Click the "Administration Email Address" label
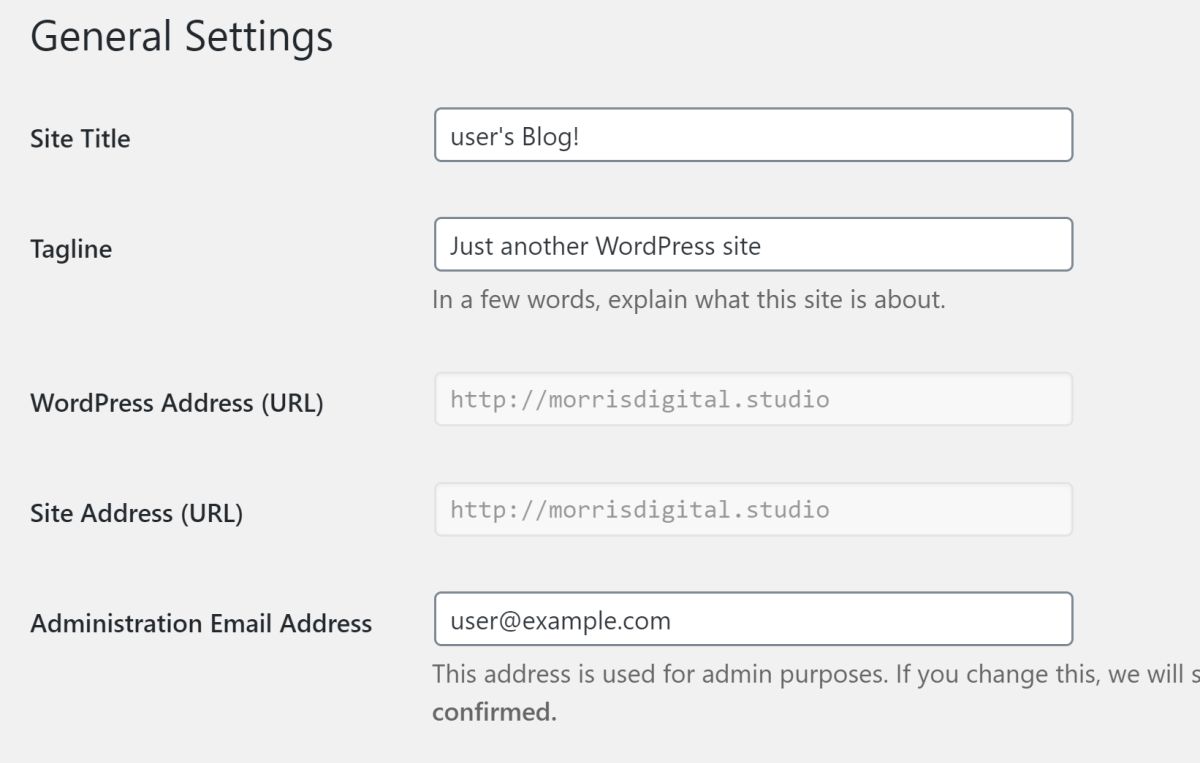Screen dimensions: 1200x763 pyautogui.click(x=201, y=624)
